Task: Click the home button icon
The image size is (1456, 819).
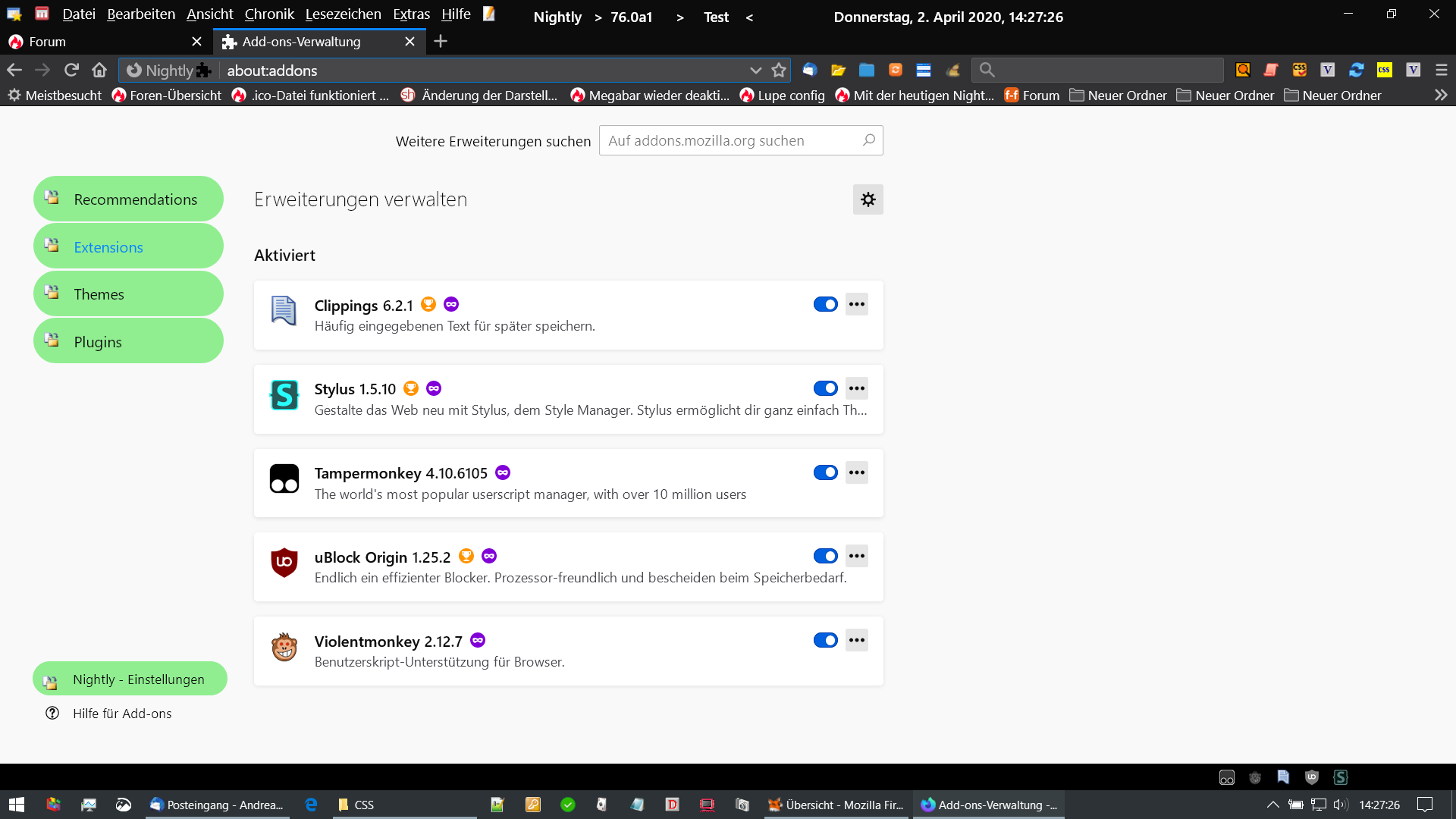Action: [99, 70]
